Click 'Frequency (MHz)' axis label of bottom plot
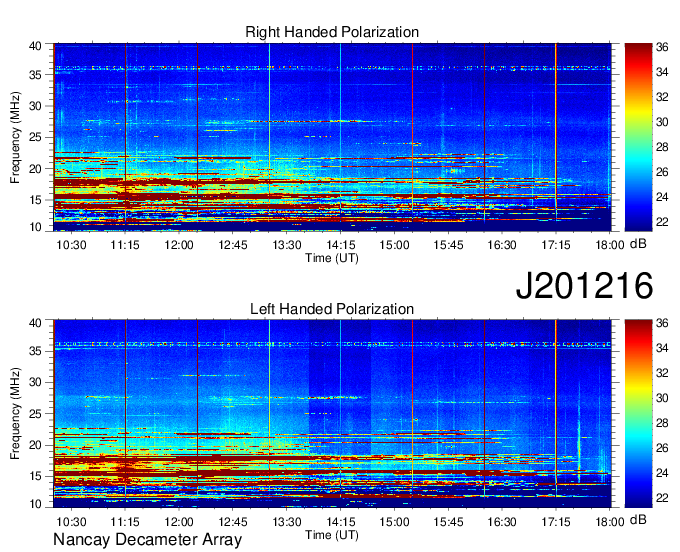The width and height of the screenshot is (680, 552). pos(15,414)
